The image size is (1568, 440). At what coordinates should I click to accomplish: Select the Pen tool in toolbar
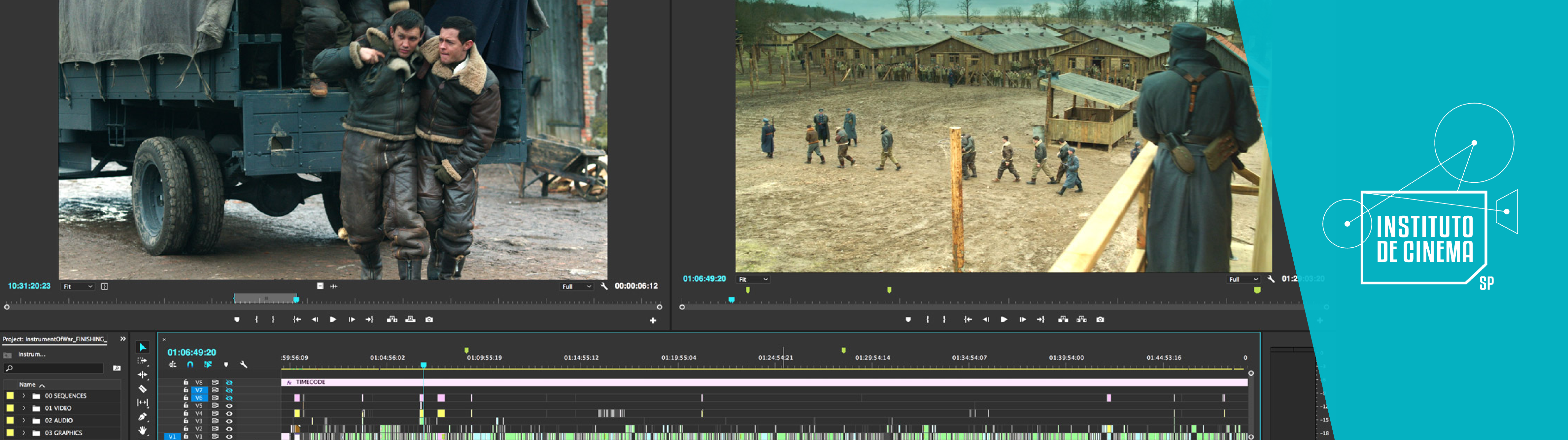tap(142, 417)
